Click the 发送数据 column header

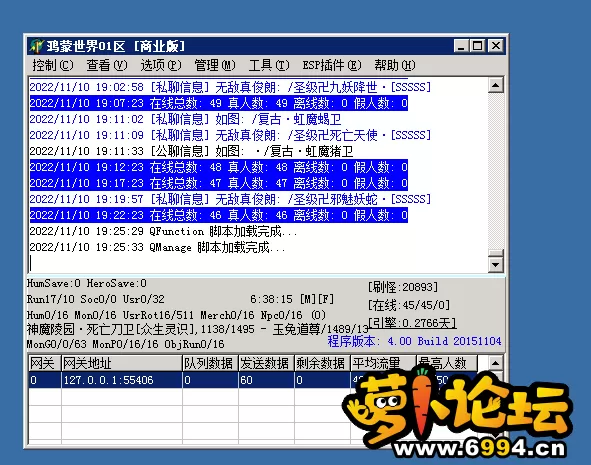pos(266,363)
